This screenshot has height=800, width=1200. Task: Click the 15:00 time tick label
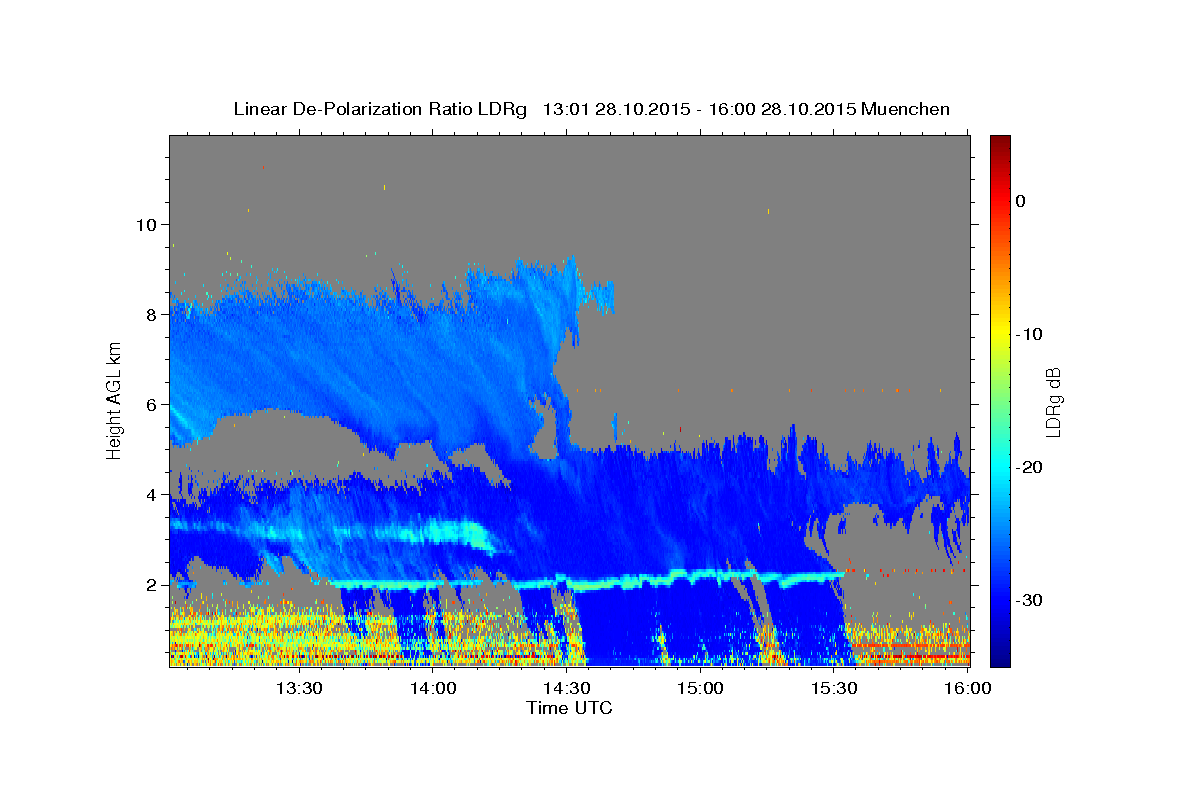[700, 688]
